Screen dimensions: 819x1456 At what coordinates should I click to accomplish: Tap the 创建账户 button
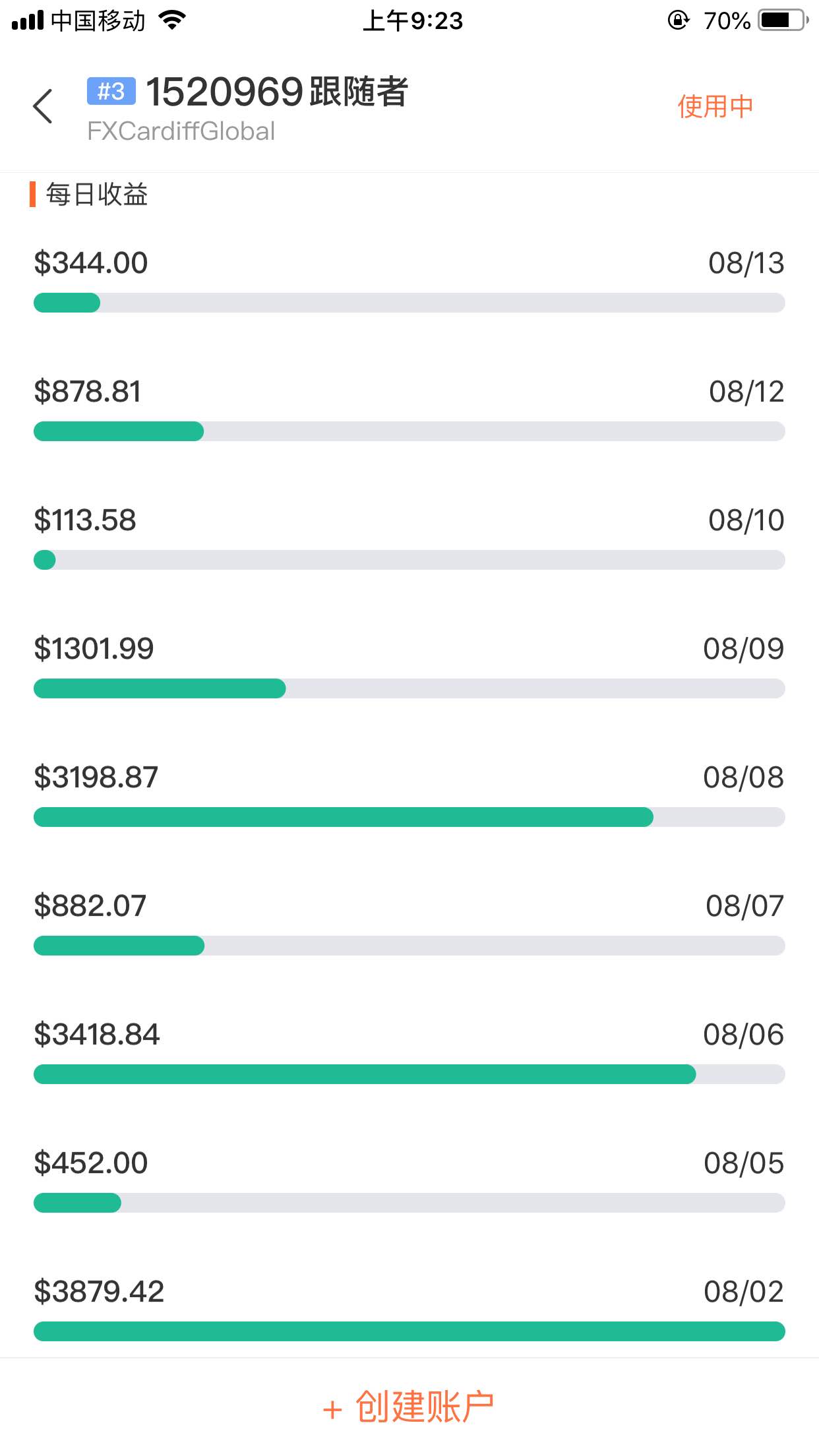409,1407
